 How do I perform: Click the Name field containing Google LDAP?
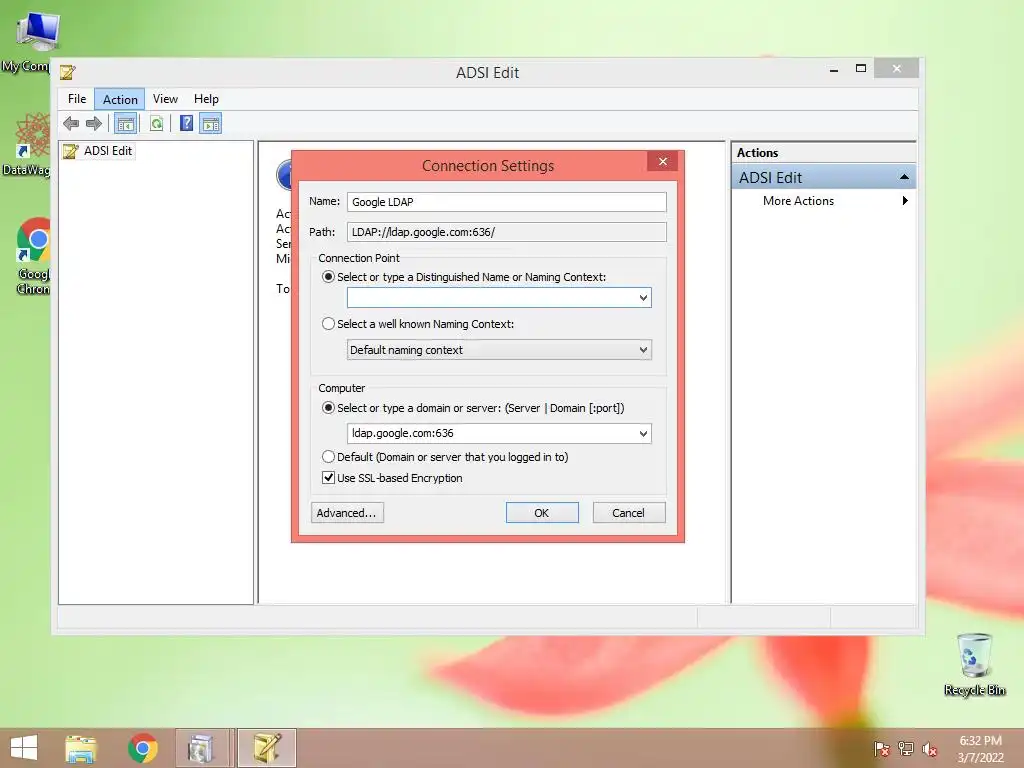tap(506, 202)
